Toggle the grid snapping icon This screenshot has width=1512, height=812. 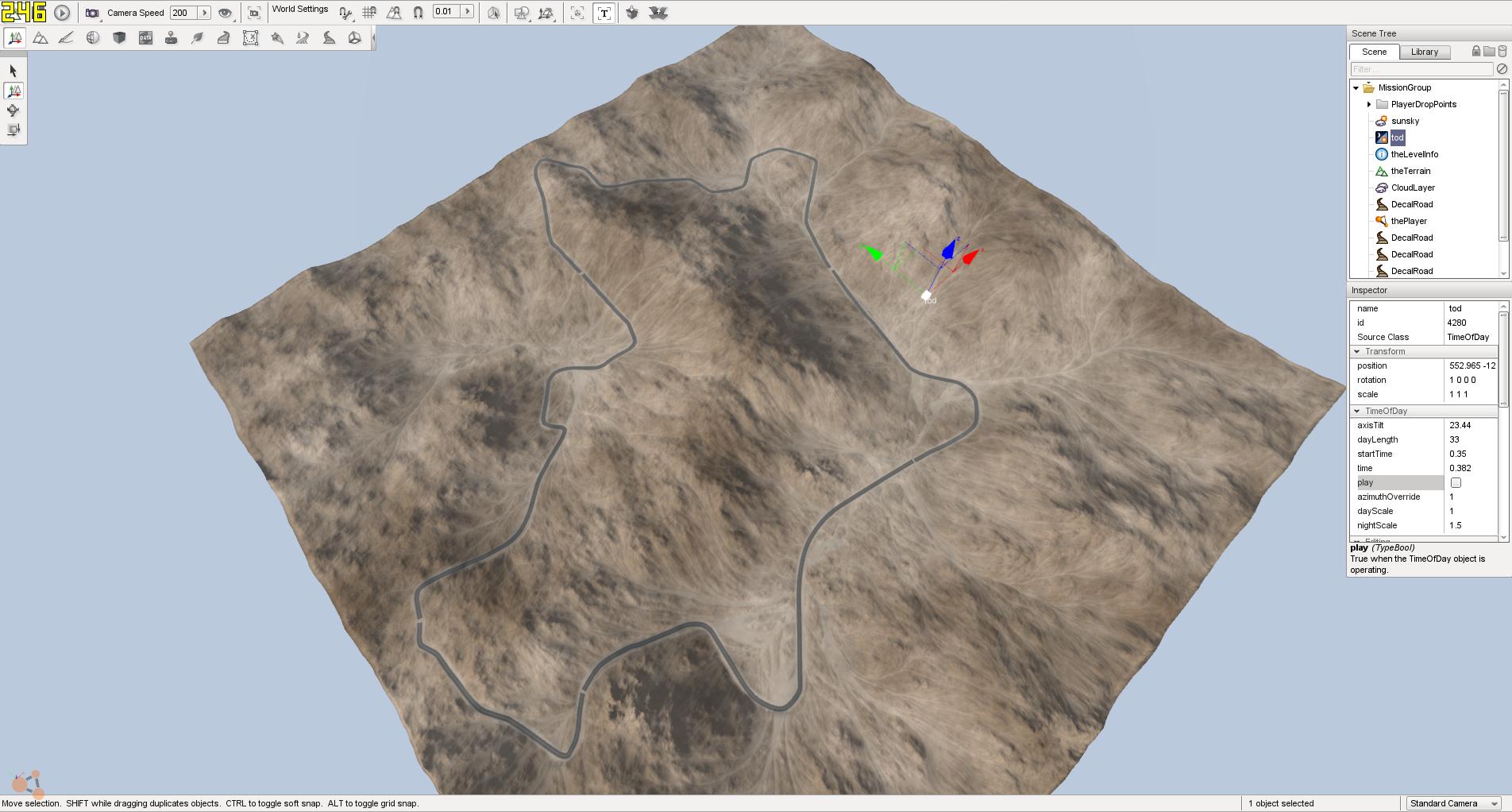[x=369, y=13]
